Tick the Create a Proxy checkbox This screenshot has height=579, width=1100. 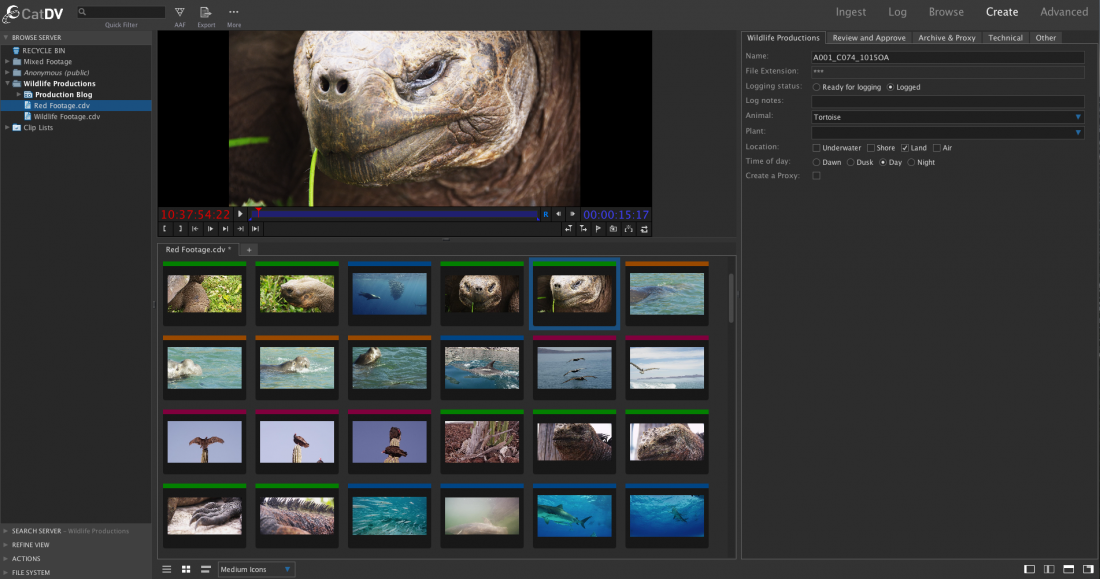pos(817,176)
